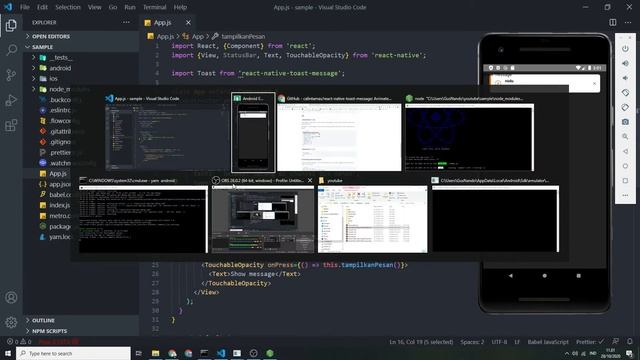Image resolution: width=640 pixels, height=360 pixels.
Task: Click emulator toolbar Overview square
Action: (x=625, y=181)
